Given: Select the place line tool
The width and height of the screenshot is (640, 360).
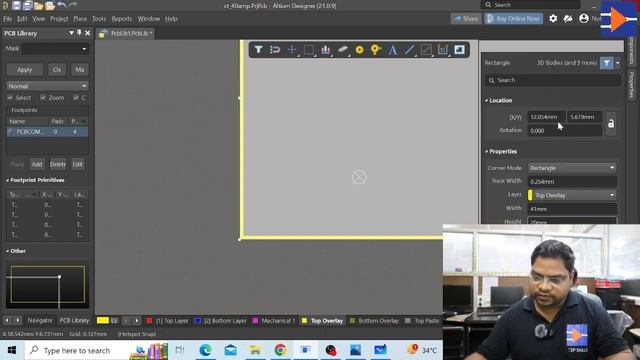Looking at the screenshot, I should click(409, 50).
